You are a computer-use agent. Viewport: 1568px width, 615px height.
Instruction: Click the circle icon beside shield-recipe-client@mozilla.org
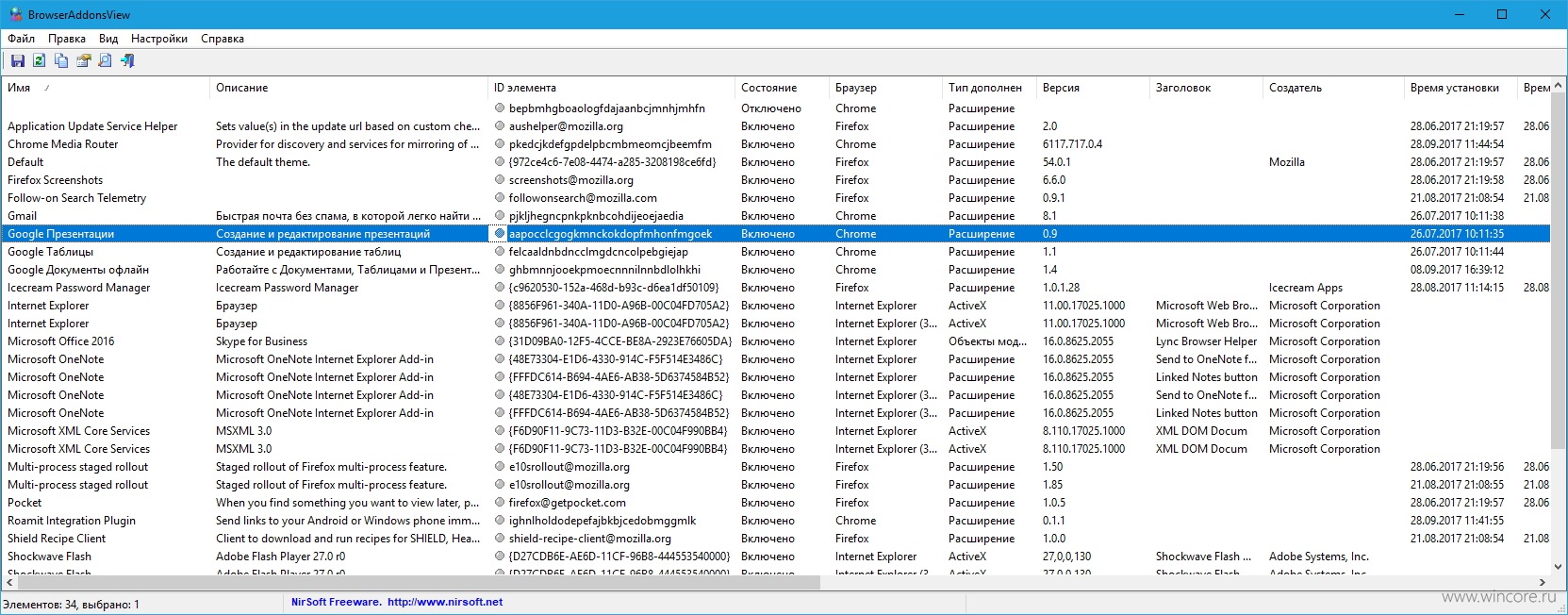(x=500, y=539)
